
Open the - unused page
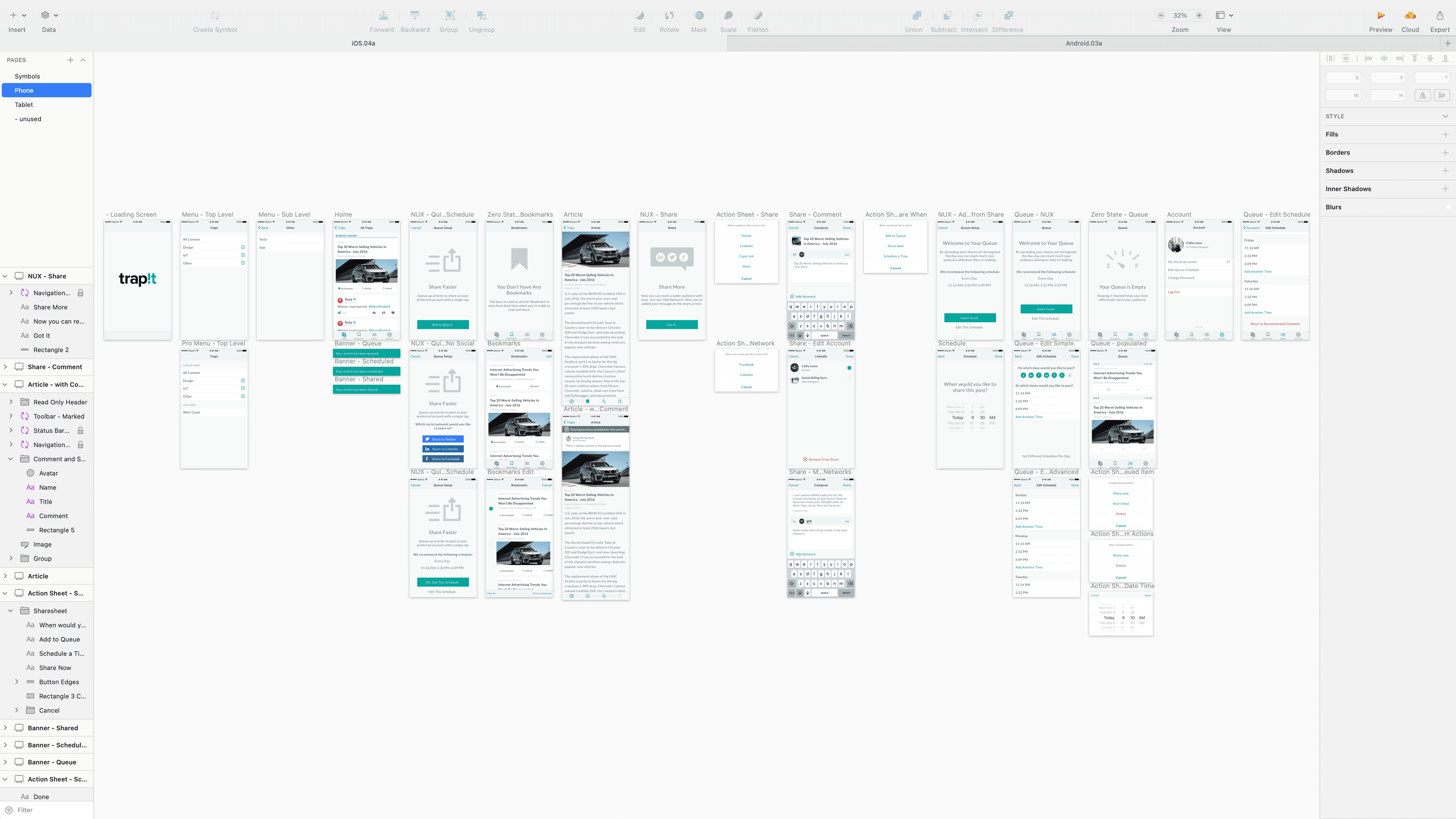click(x=28, y=119)
